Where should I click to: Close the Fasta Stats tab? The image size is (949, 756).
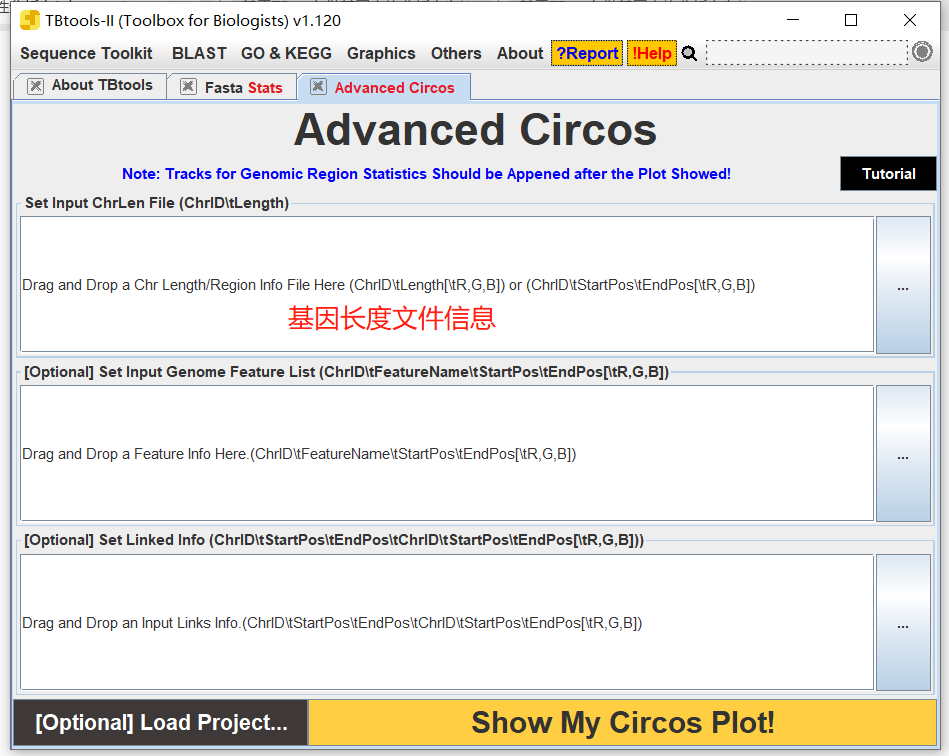tap(188, 87)
